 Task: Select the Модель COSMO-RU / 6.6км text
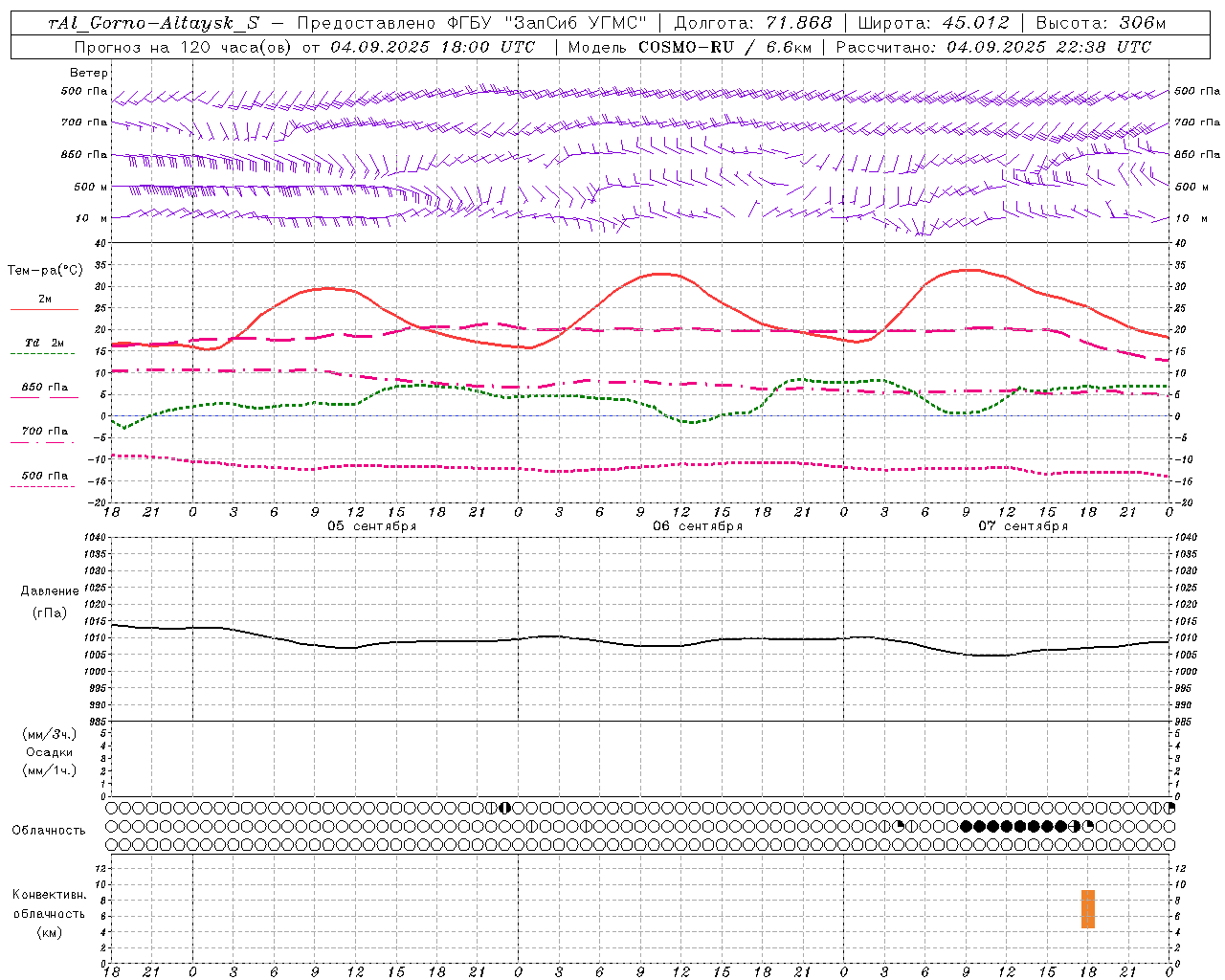coord(691,47)
